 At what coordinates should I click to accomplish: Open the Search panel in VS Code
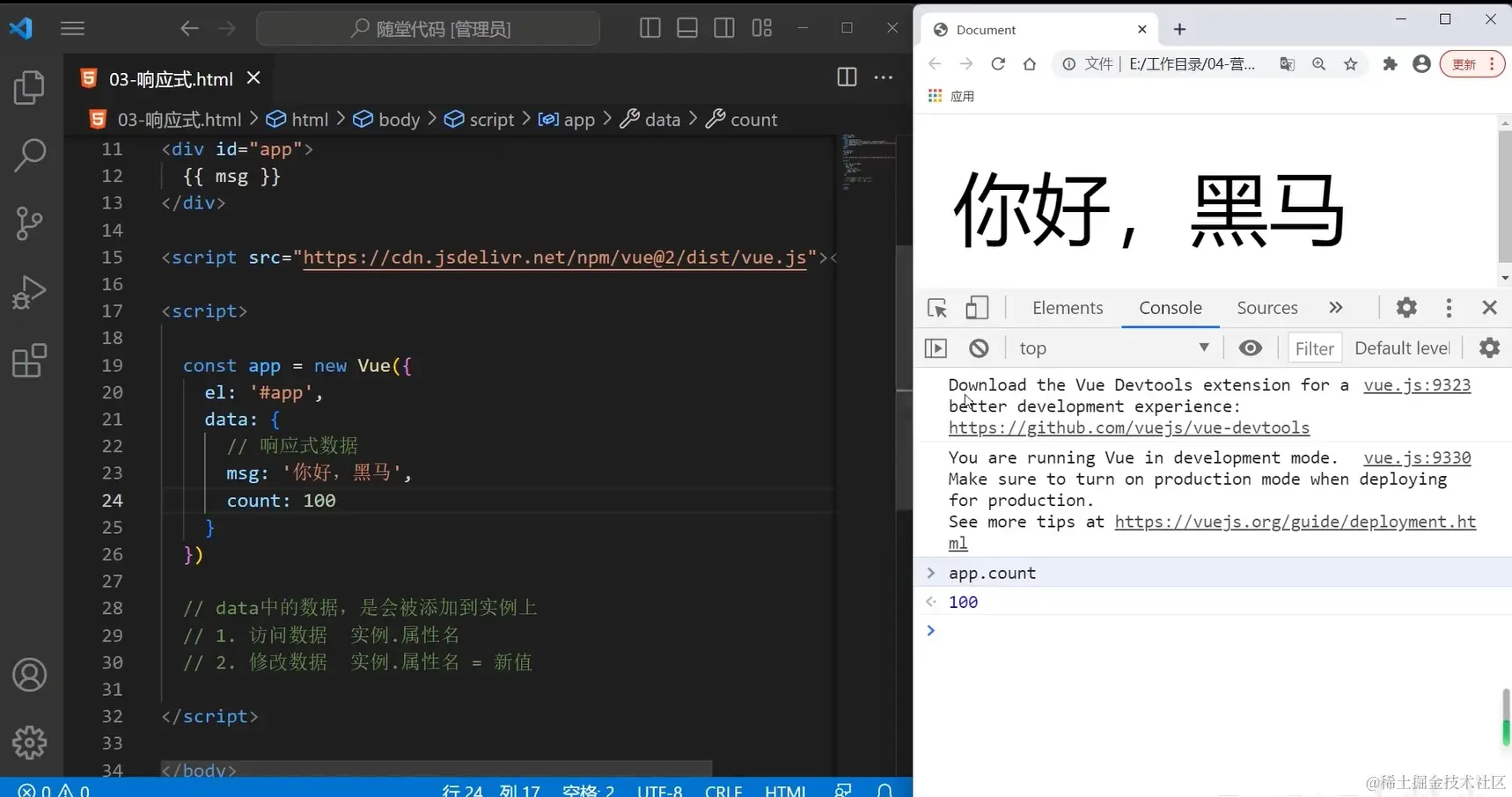(x=29, y=155)
